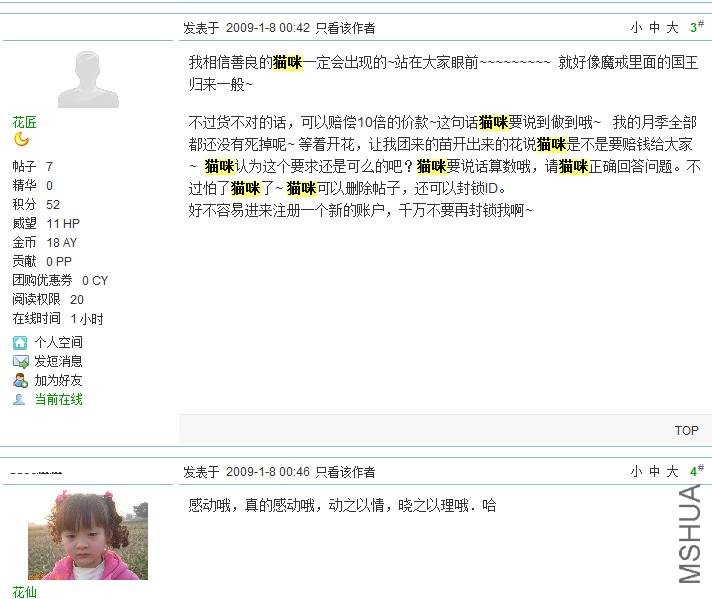Viewport: 712px width, 599px height.
Task: Click 发短消息 text link
Action: pos(59,361)
